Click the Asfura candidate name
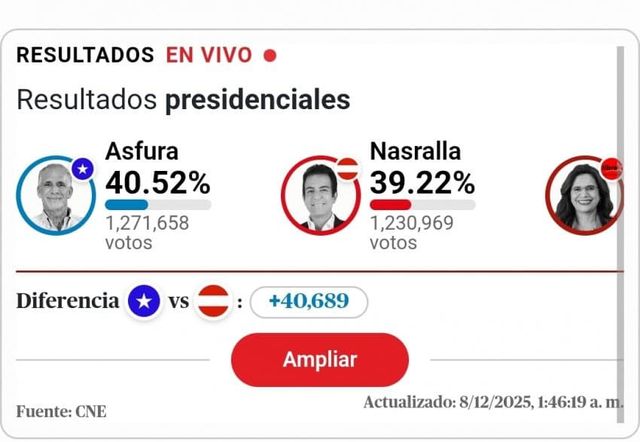The image size is (640, 442). (142, 152)
